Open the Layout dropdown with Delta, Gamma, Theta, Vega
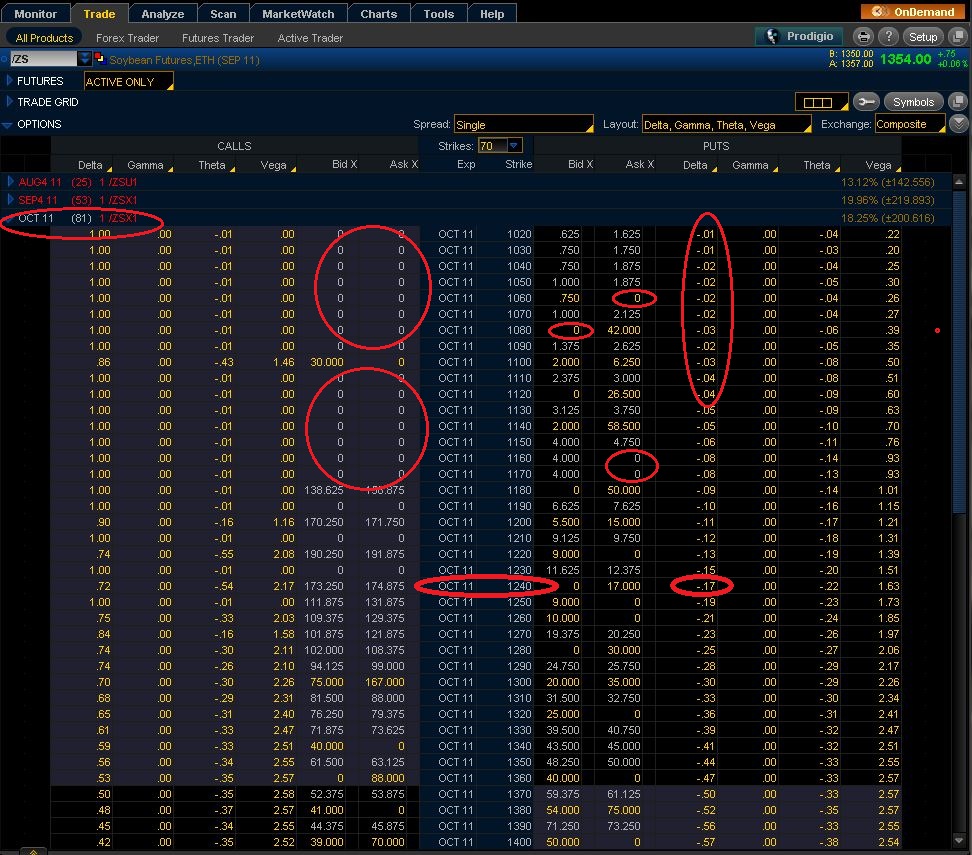 point(727,125)
